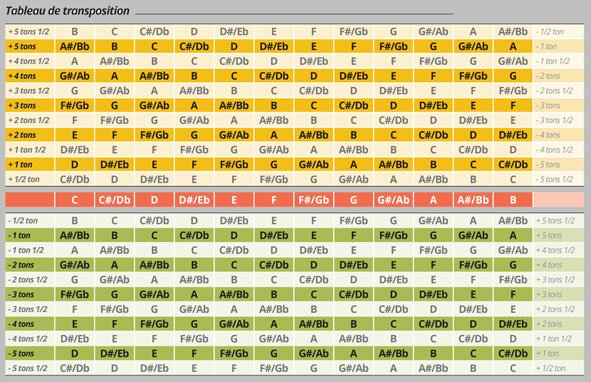591x382 pixels.
Task: Click 'F' in the green -5 tons row
Action: tap(194, 353)
